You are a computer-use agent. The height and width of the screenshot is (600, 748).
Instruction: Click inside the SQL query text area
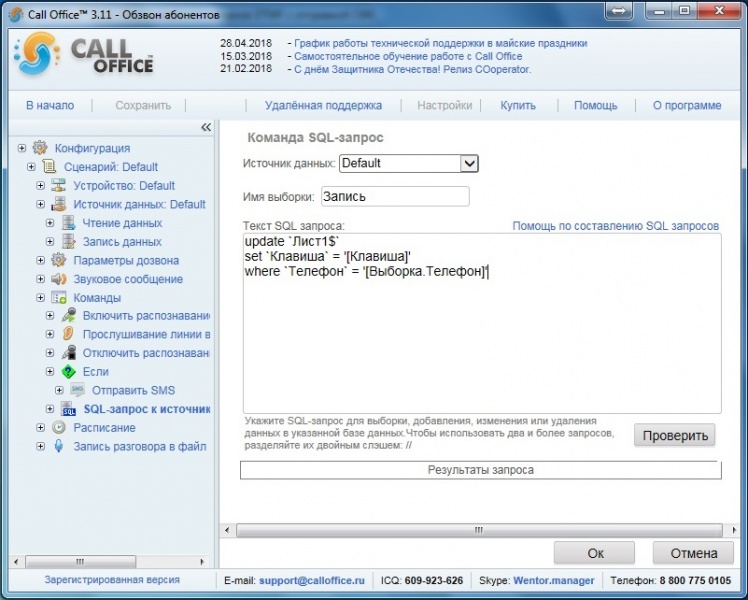(482, 323)
